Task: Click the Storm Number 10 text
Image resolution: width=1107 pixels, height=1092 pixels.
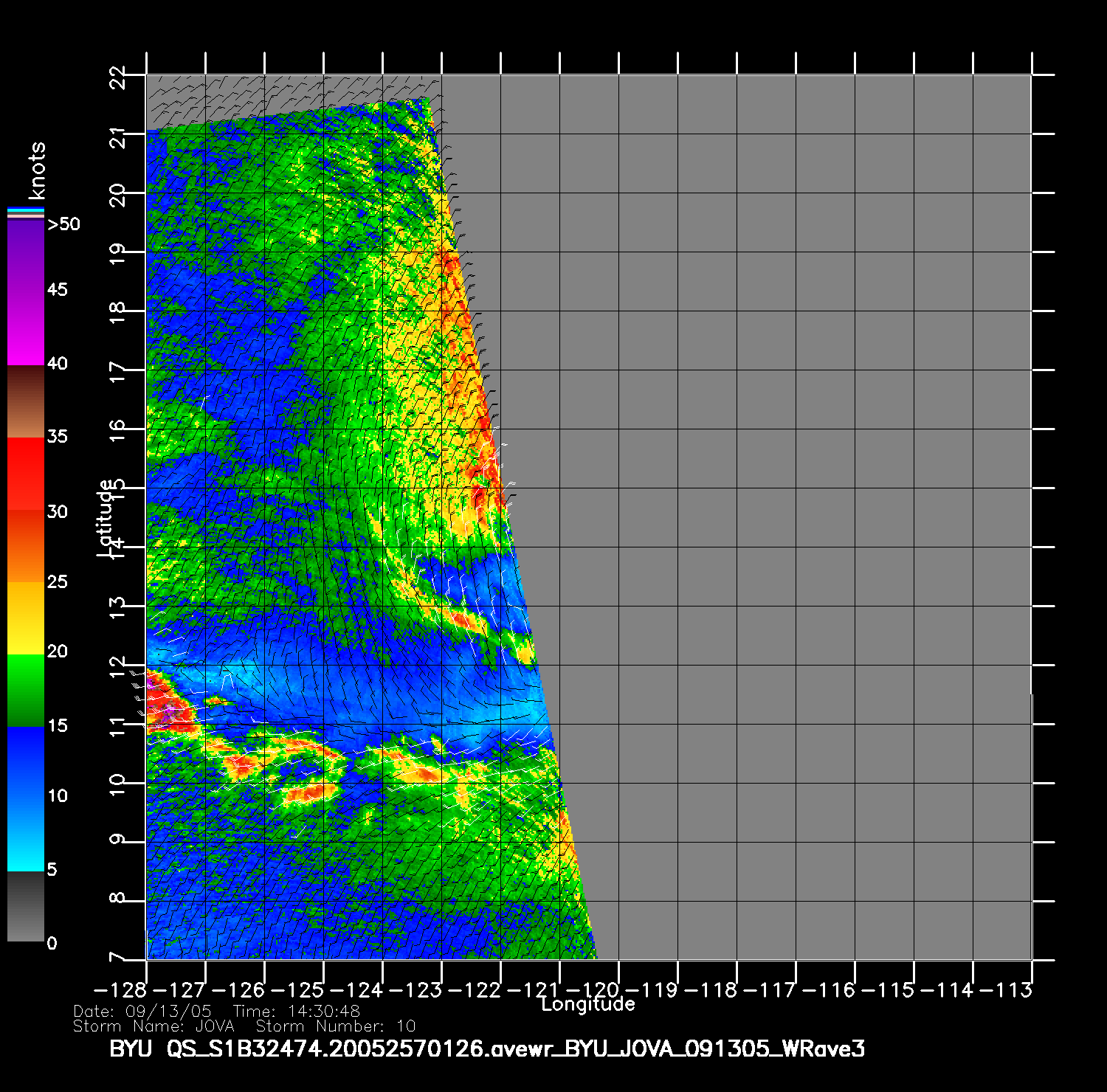Action: [x=336, y=1026]
